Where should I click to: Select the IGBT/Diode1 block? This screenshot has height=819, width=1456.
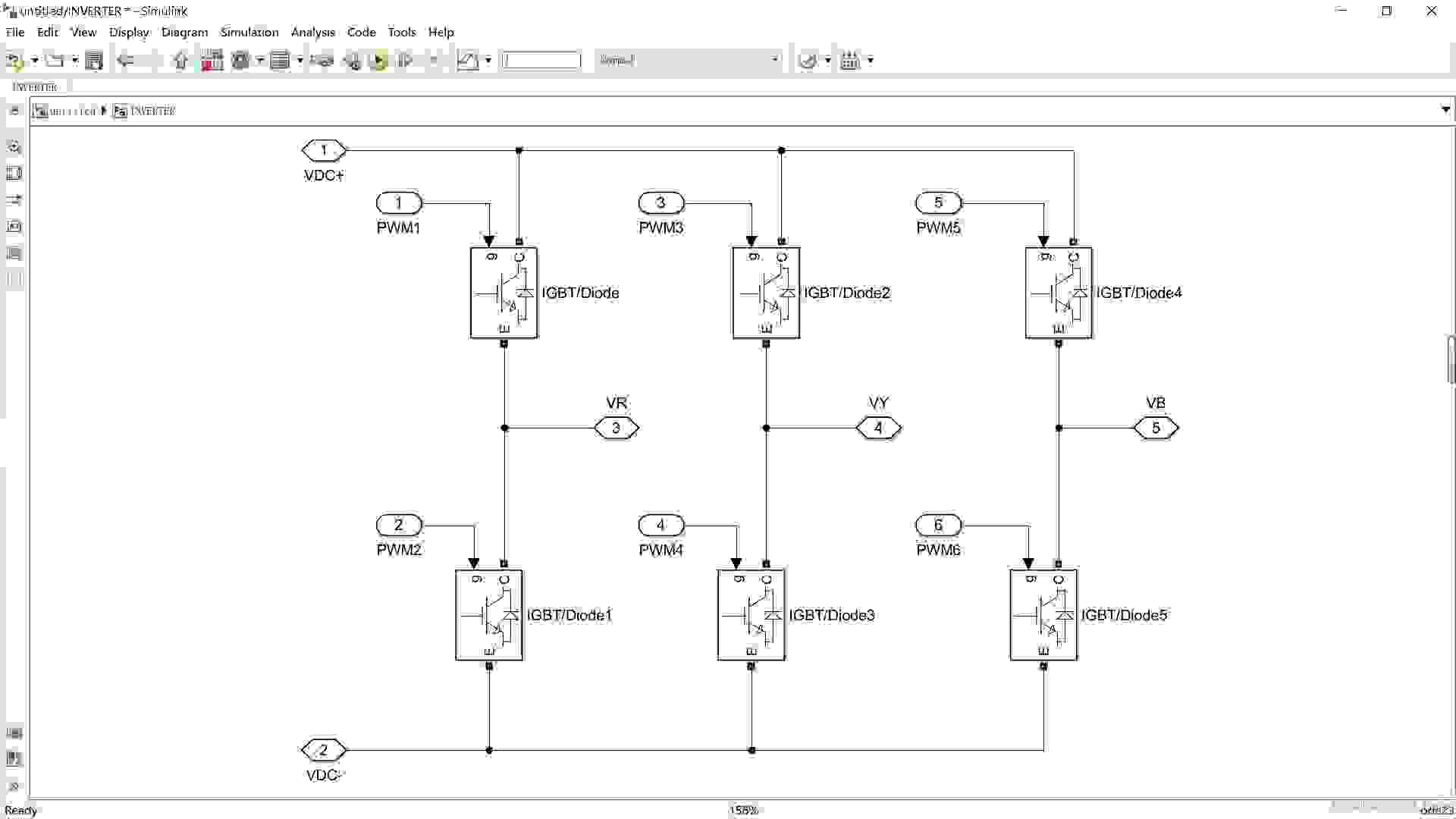coord(489,615)
